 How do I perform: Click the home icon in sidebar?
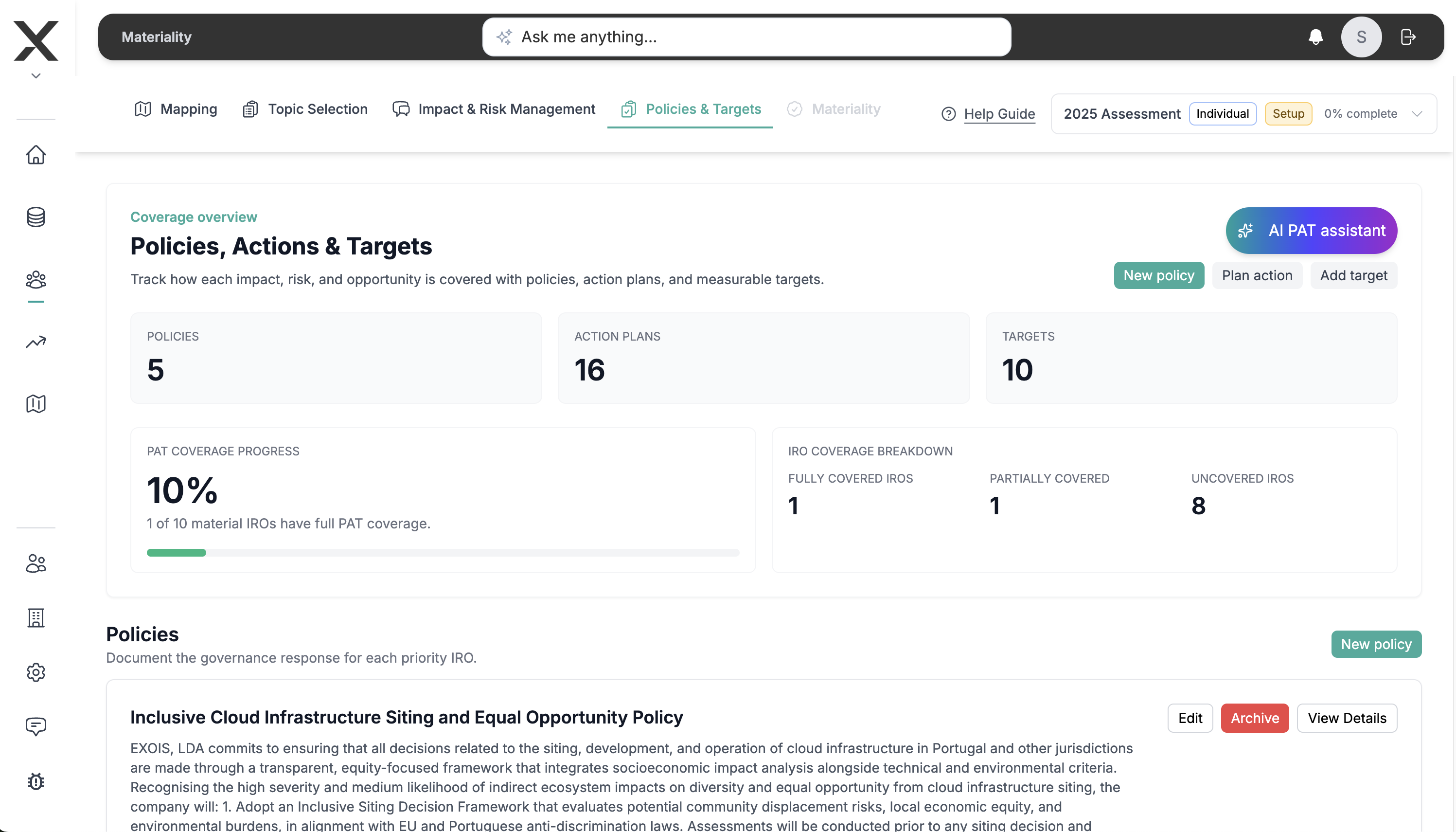tap(36, 155)
